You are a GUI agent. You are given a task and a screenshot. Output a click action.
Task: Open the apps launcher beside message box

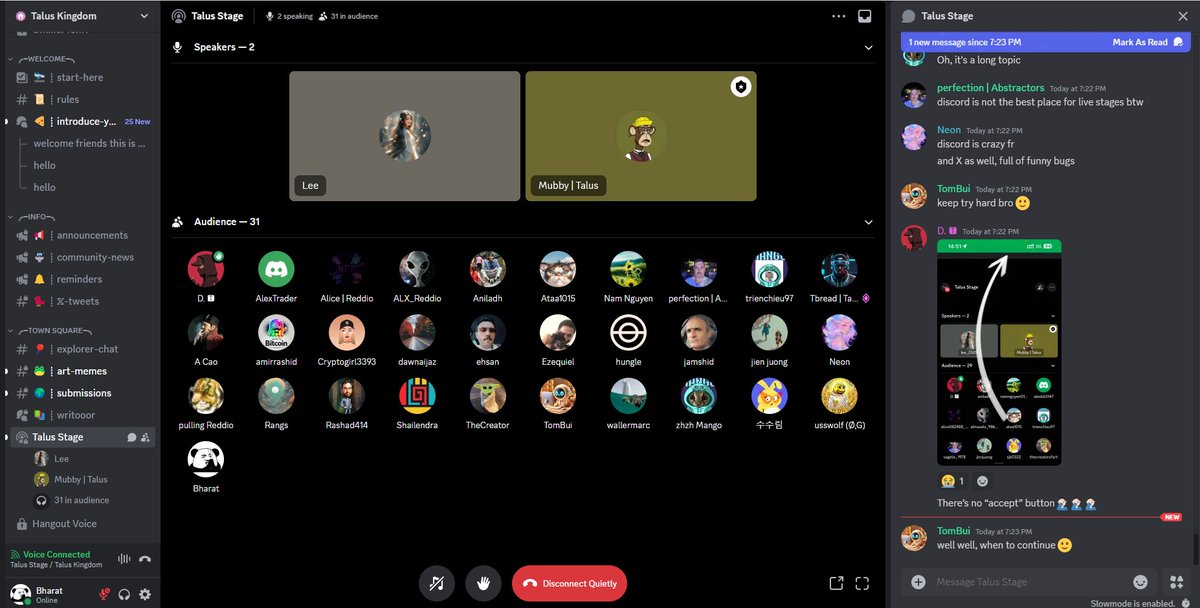[x=1176, y=582]
